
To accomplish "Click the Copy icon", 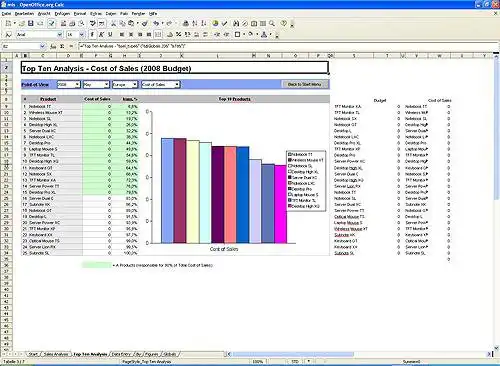I will (122, 23).
